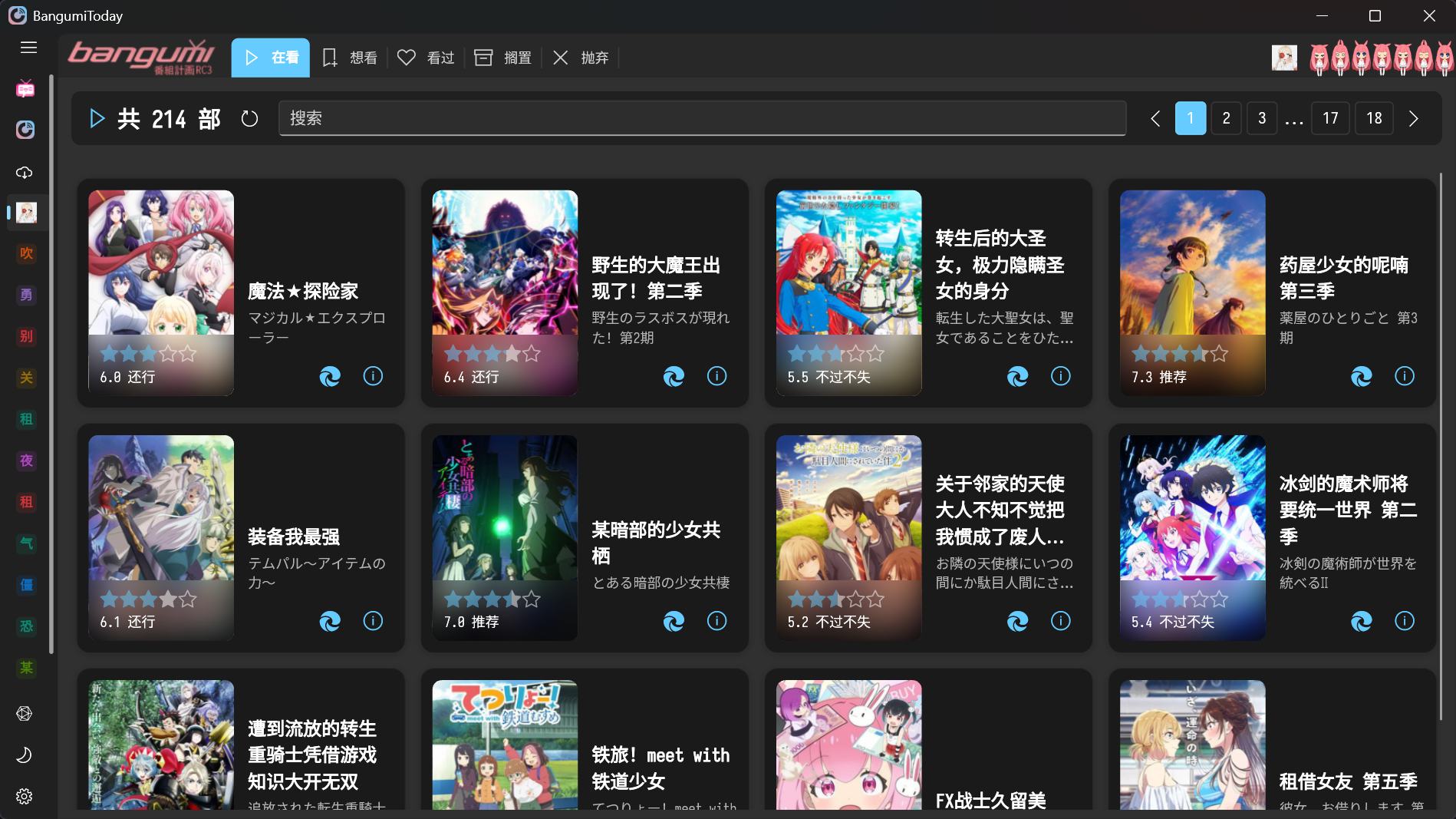
Task: Open sidebar shortcut 某
Action: 26,668
